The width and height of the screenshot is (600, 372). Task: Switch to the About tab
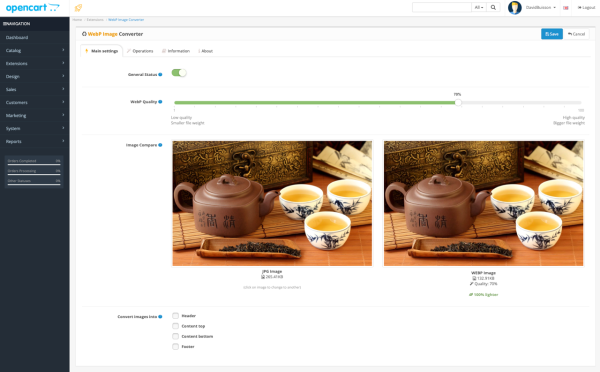(x=205, y=51)
